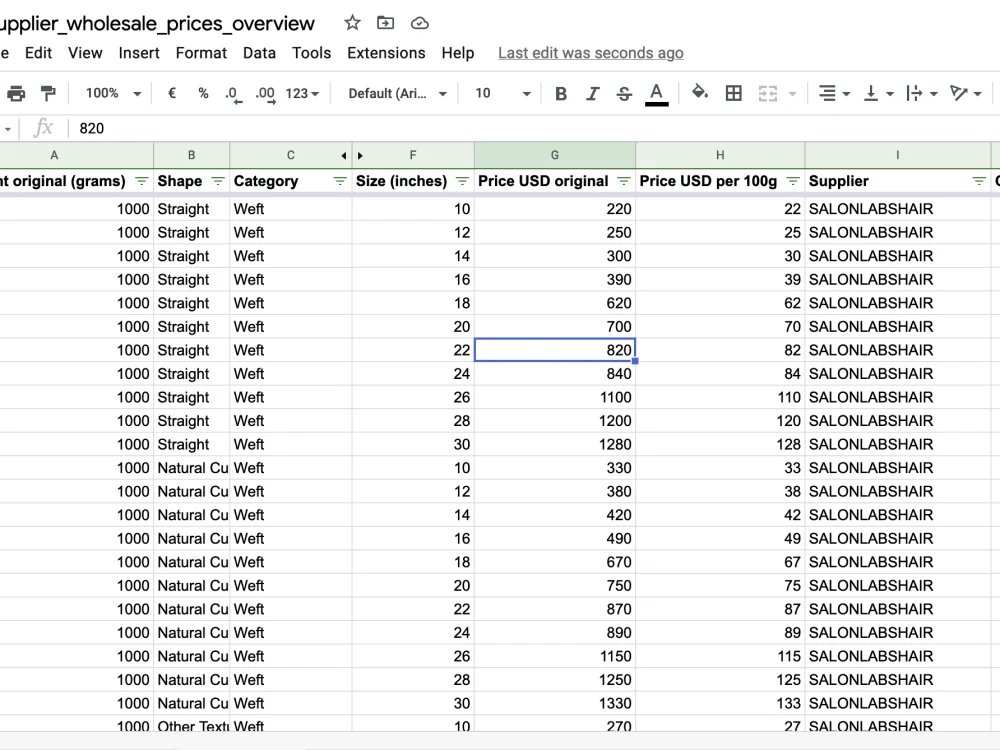
Task: Format as currency with euro icon
Action: pyautogui.click(x=172, y=93)
